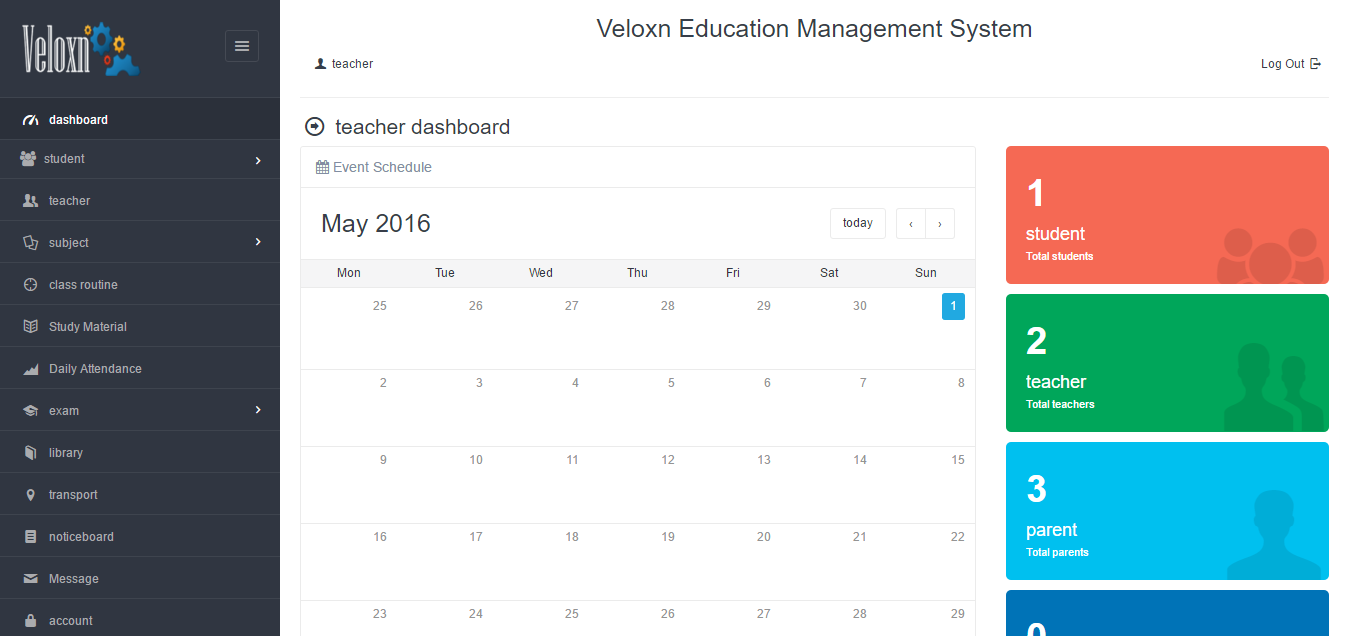The image size is (1349, 636).
Task: Expand the exam submenu chevron
Action: (x=258, y=410)
